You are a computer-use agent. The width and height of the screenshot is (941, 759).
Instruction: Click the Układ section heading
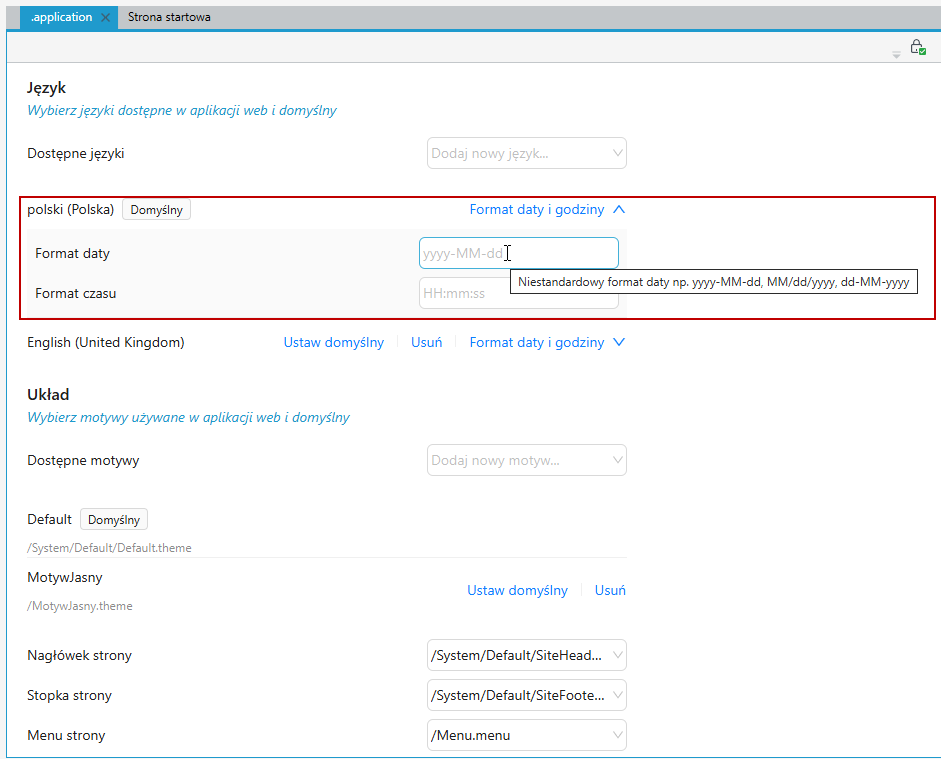48,394
